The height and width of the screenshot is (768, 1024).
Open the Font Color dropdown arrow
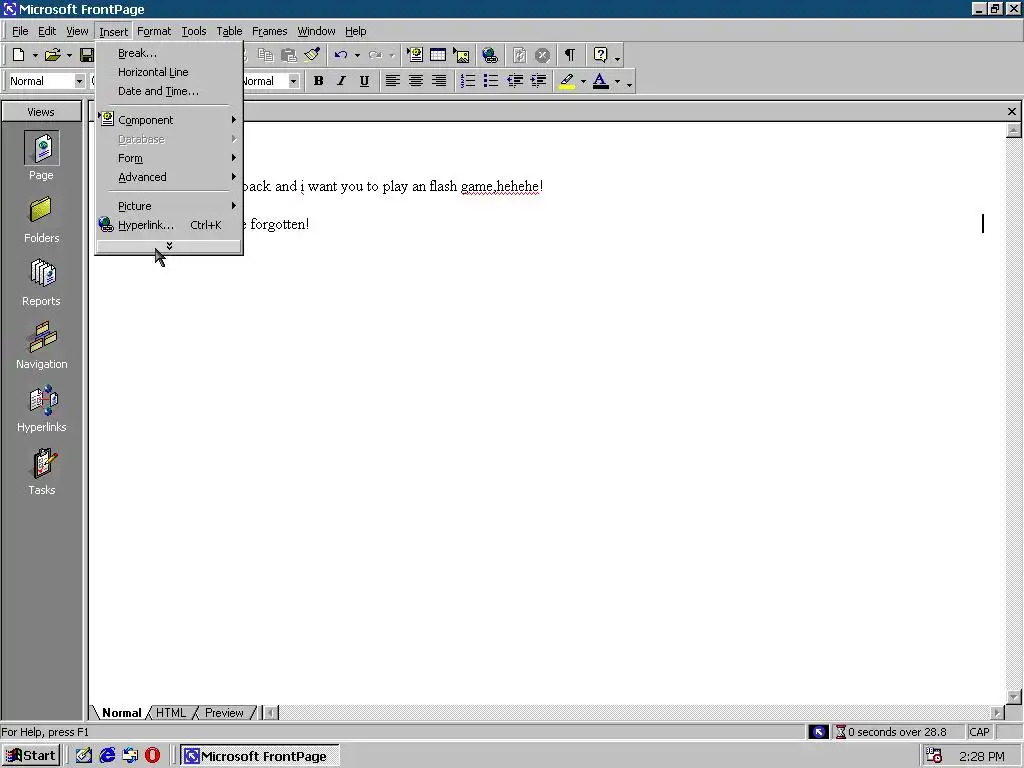[x=617, y=81]
